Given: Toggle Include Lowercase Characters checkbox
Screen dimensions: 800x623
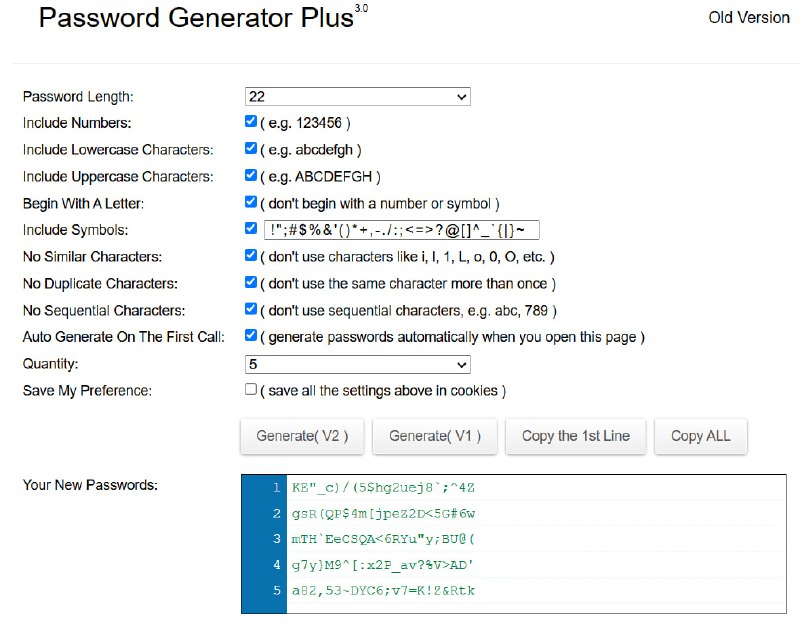Looking at the screenshot, I should (251, 149).
